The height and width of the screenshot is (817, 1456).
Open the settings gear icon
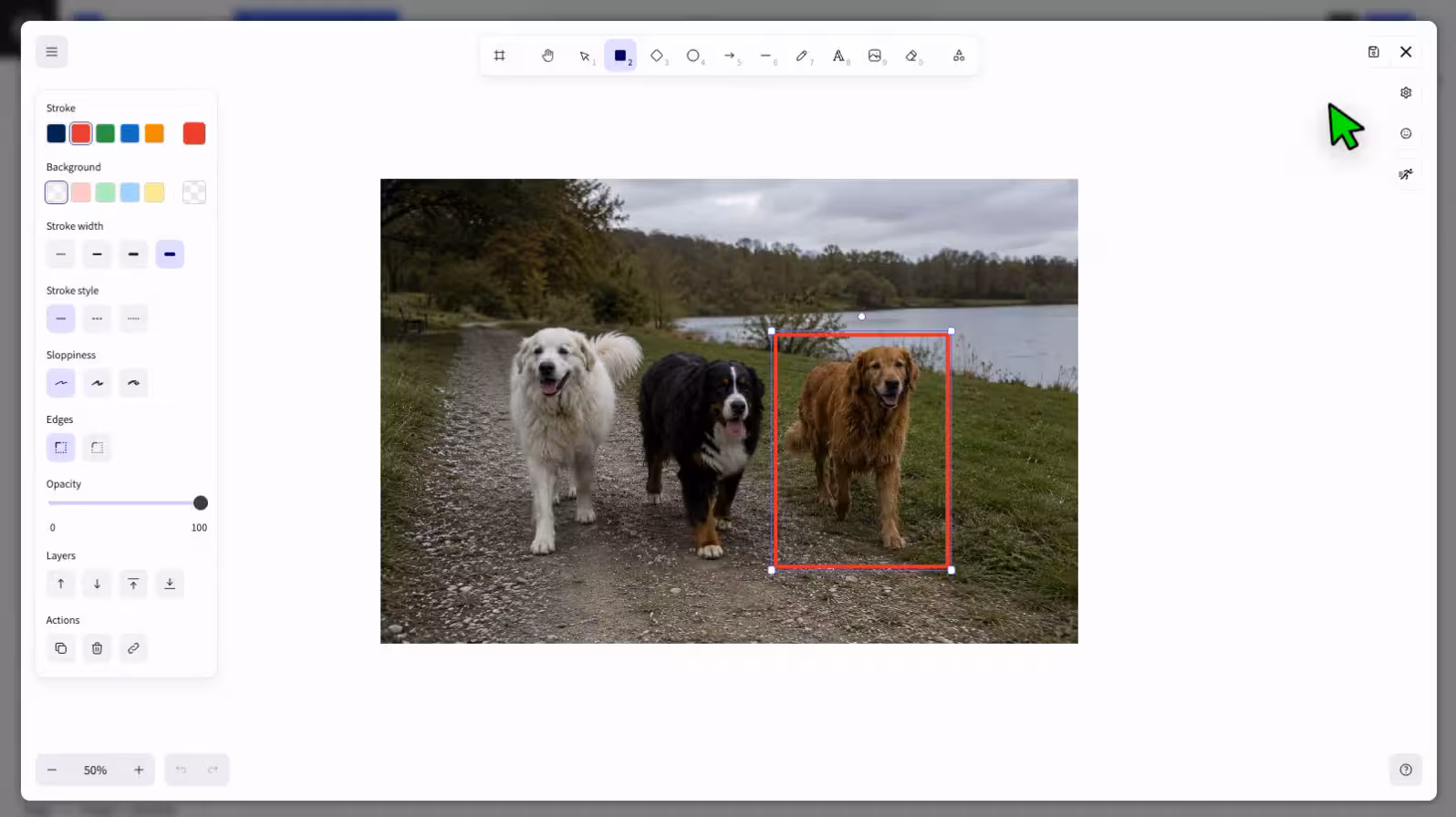coord(1406,93)
